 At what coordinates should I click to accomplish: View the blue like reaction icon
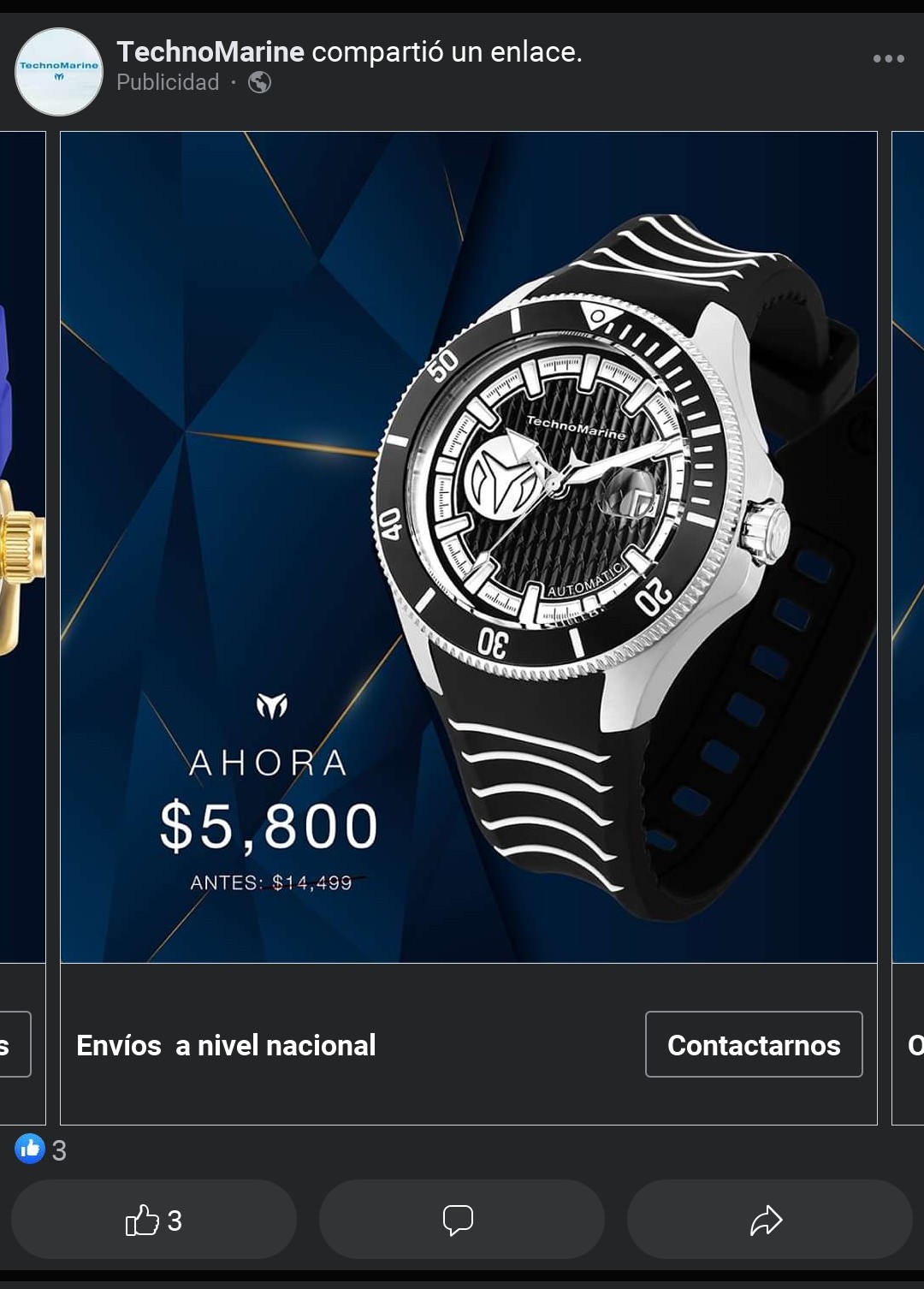[30, 1149]
